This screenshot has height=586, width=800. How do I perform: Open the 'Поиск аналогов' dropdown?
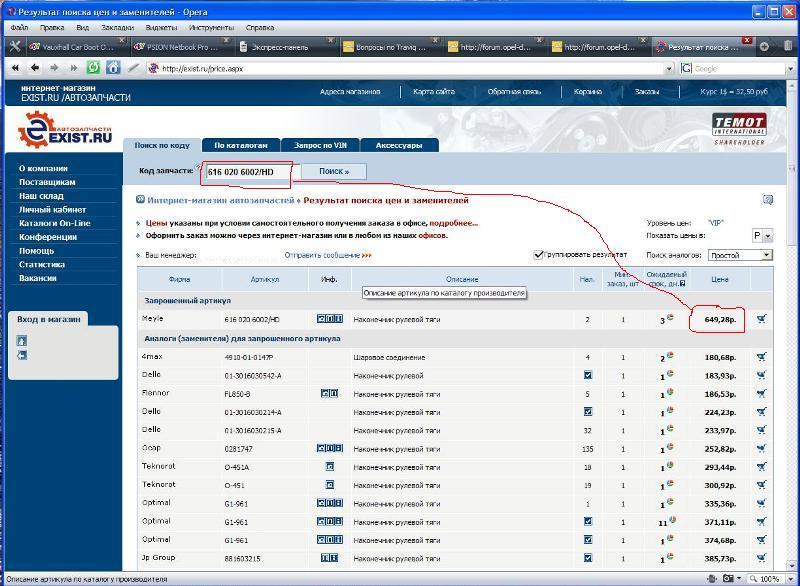pyautogui.click(x=739, y=255)
